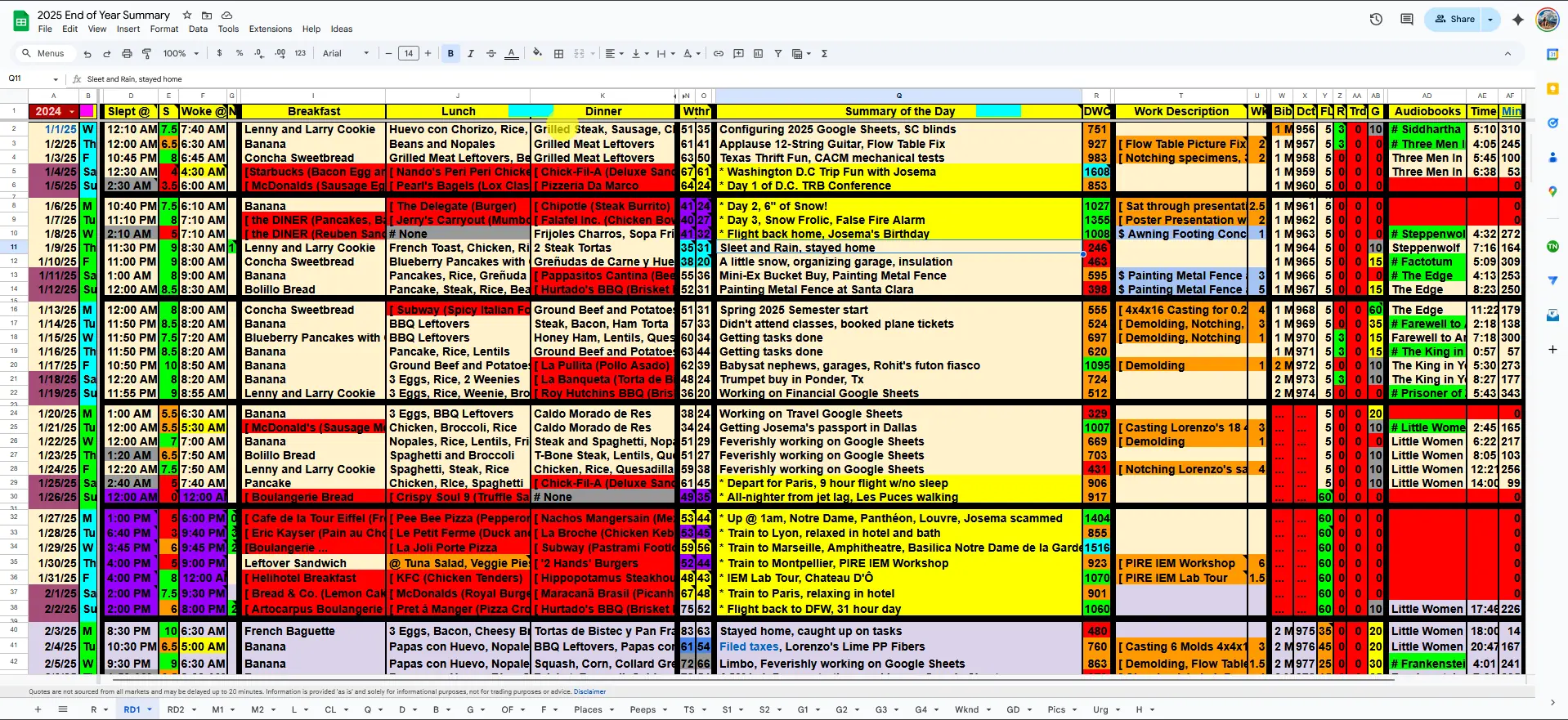
Task: Activate the paint format tool
Action: [x=146, y=54]
